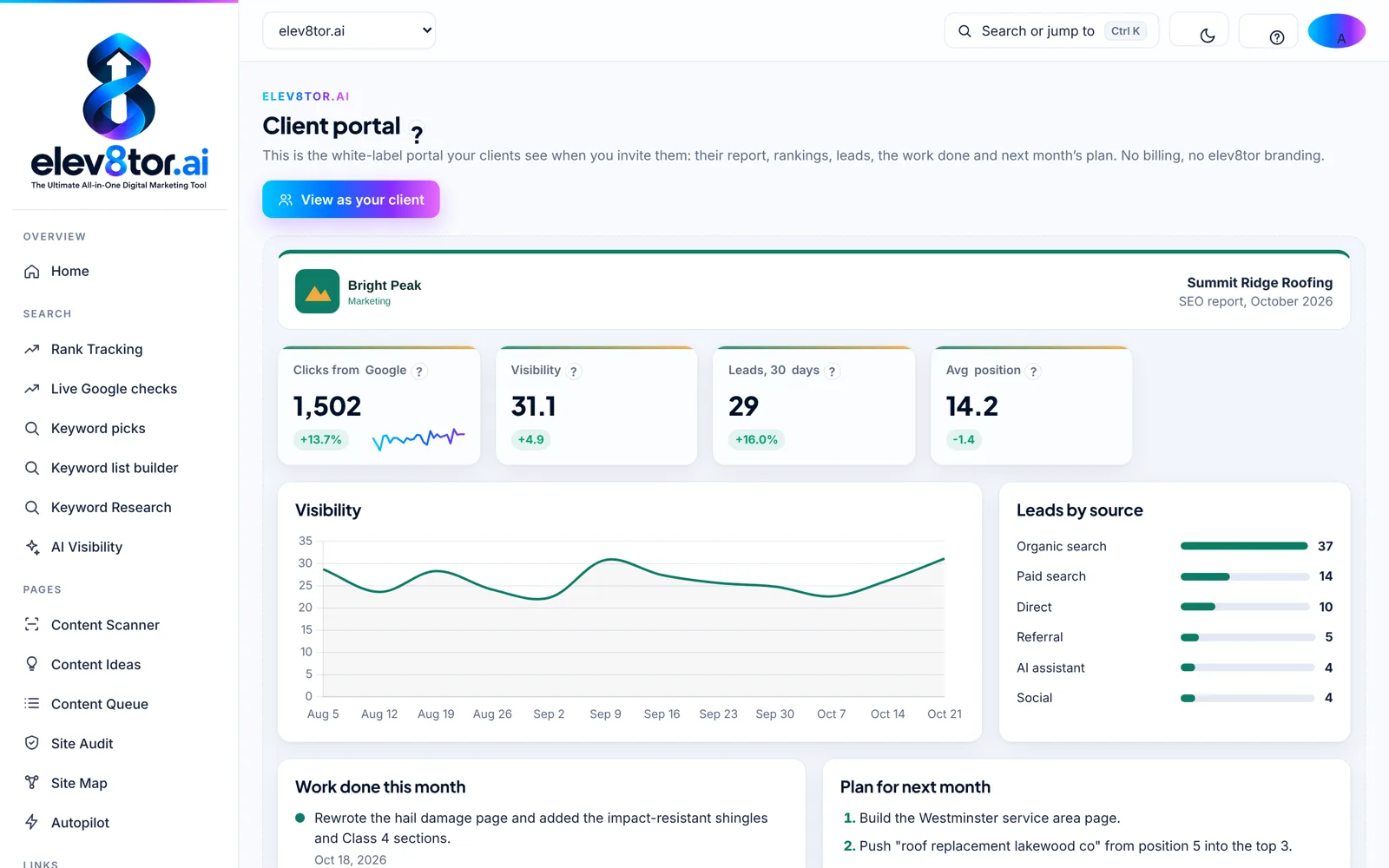Click the AI assistant leads row label
The height and width of the screenshot is (868, 1389).
coord(1050,667)
